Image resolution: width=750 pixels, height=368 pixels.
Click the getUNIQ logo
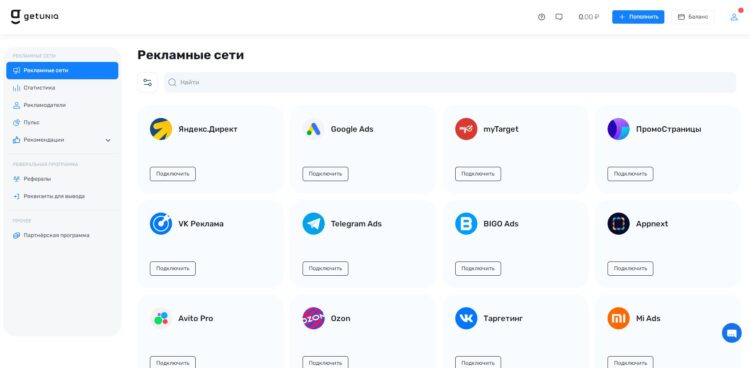tap(34, 17)
